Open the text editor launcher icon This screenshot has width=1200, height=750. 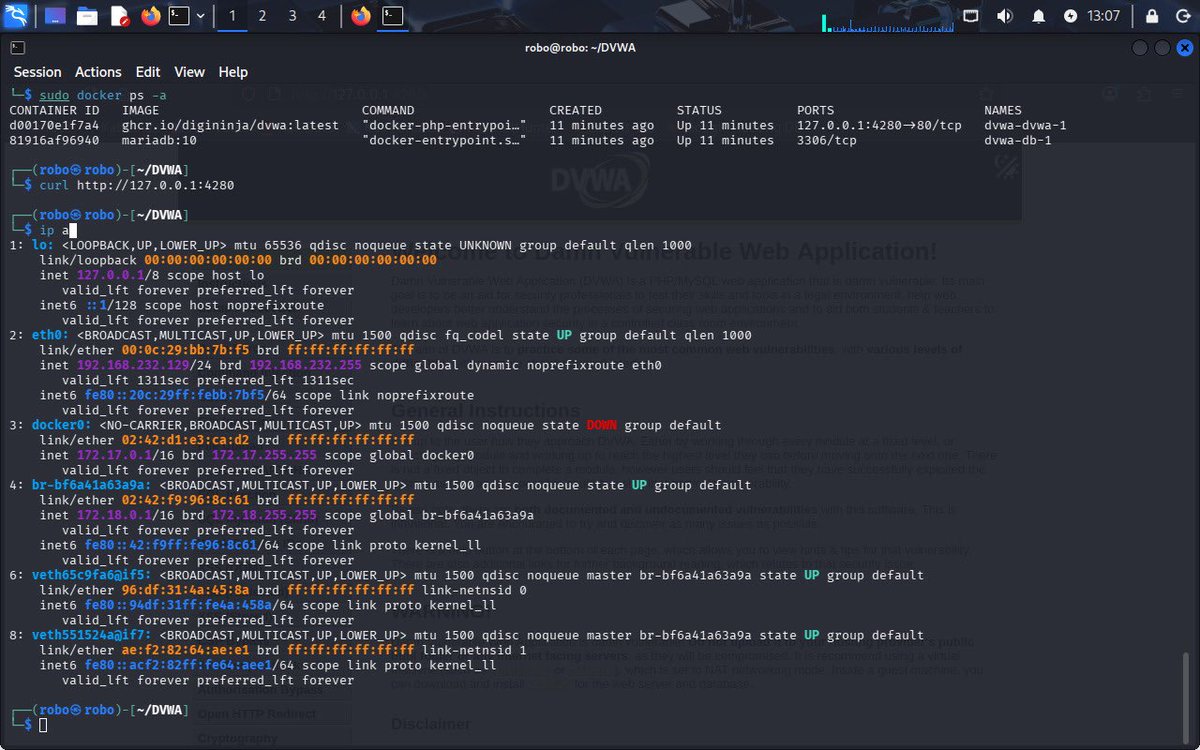[x=119, y=16]
